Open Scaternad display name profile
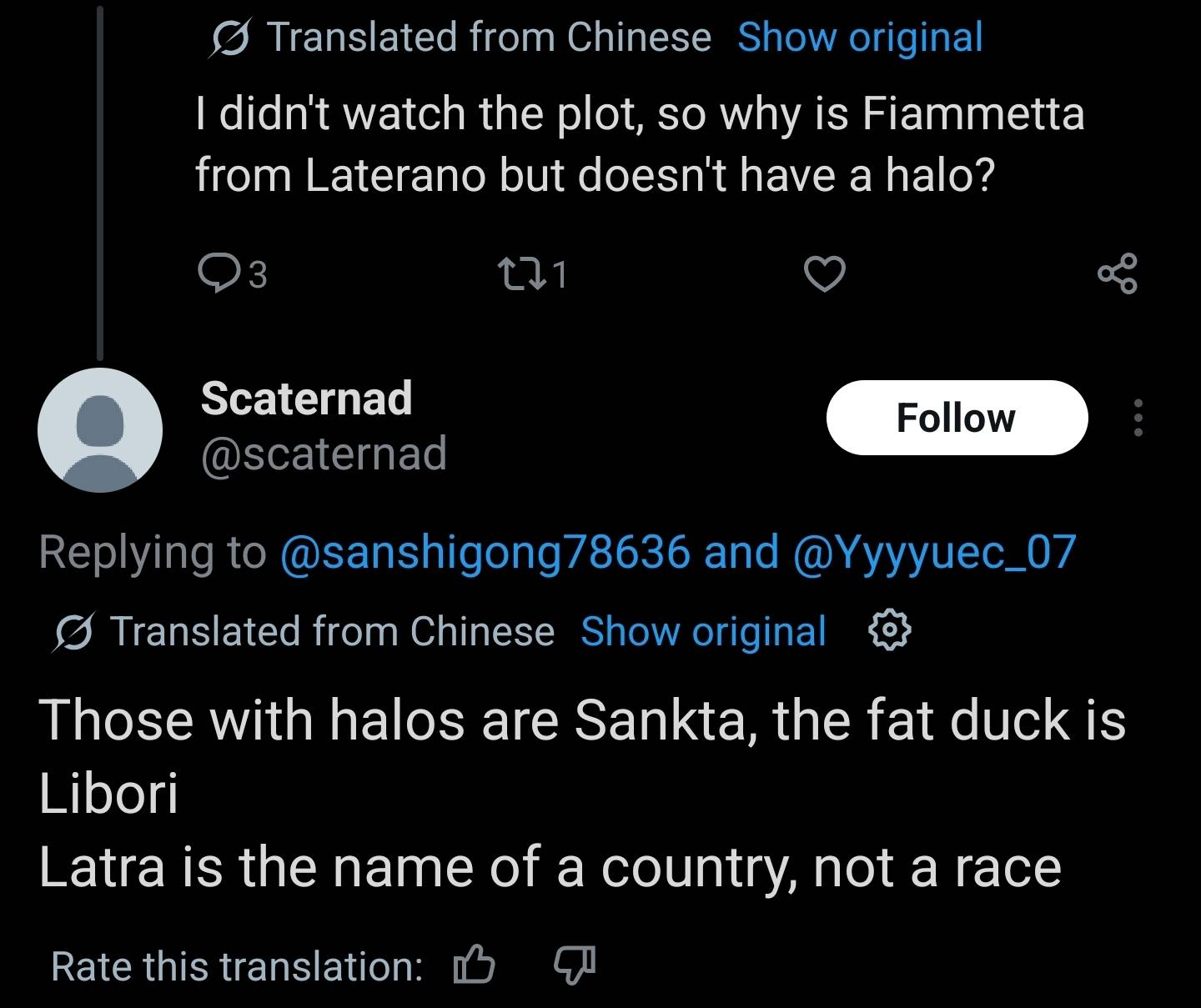 pyautogui.click(x=306, y=398)
